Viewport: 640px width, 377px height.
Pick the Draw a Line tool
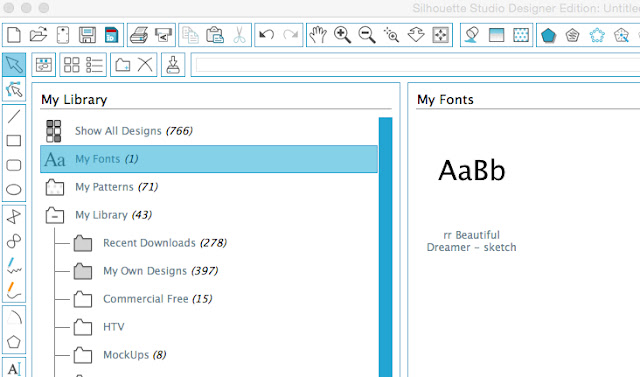coord(14,117)
